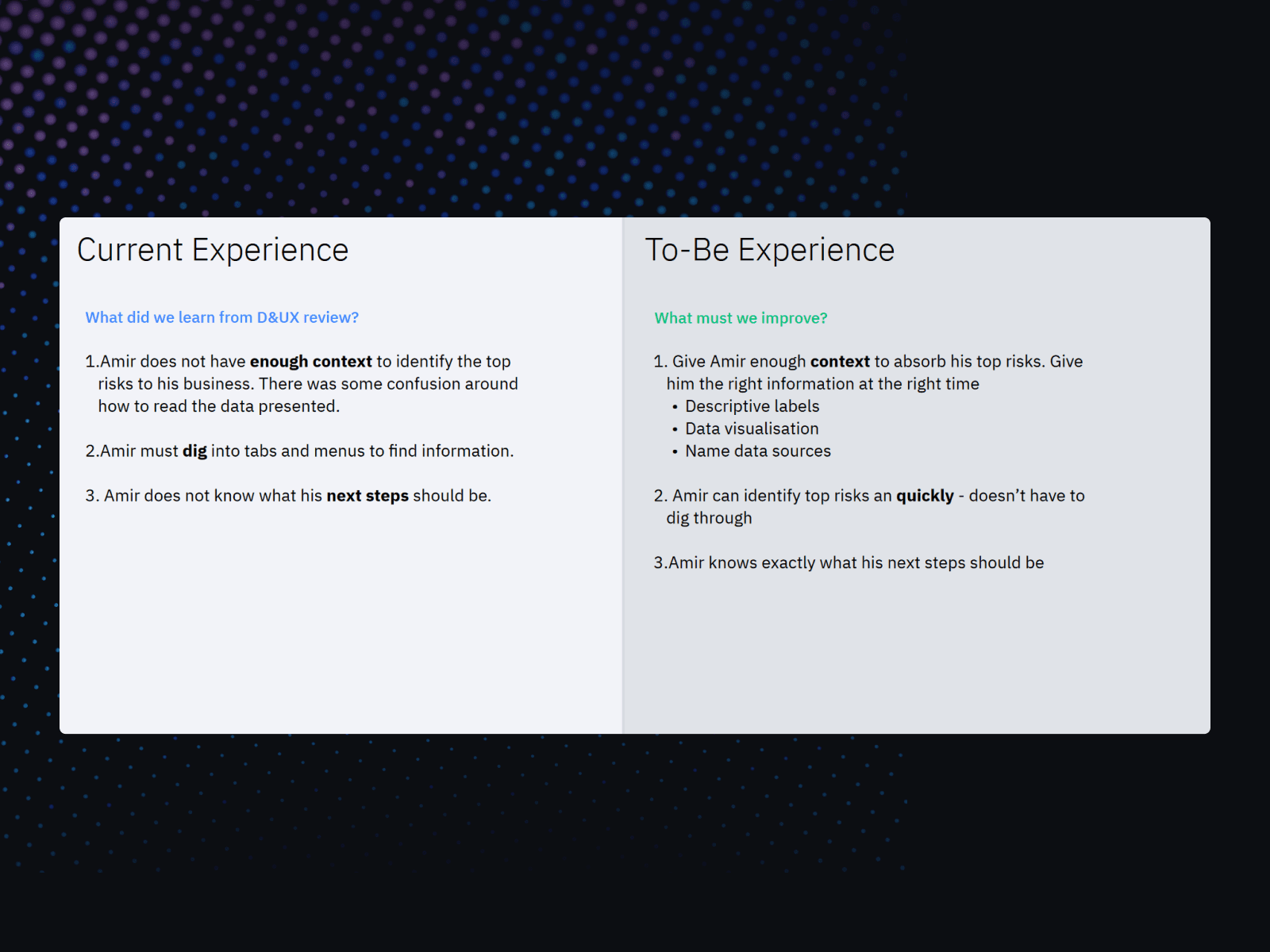This screenshot has height=952, width=1270.
Task: Click the bolded word 'quickly' in item 2
Action: pos(924,495)
